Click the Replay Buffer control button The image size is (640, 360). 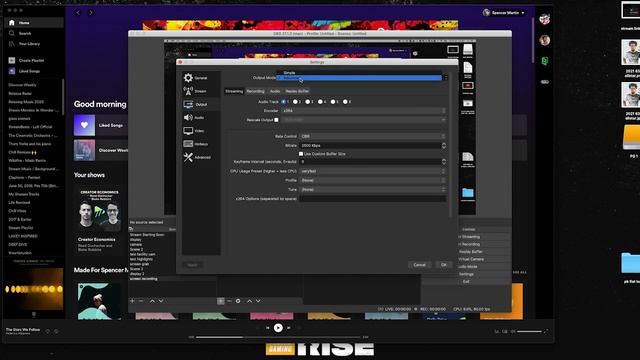click(484, 252)
